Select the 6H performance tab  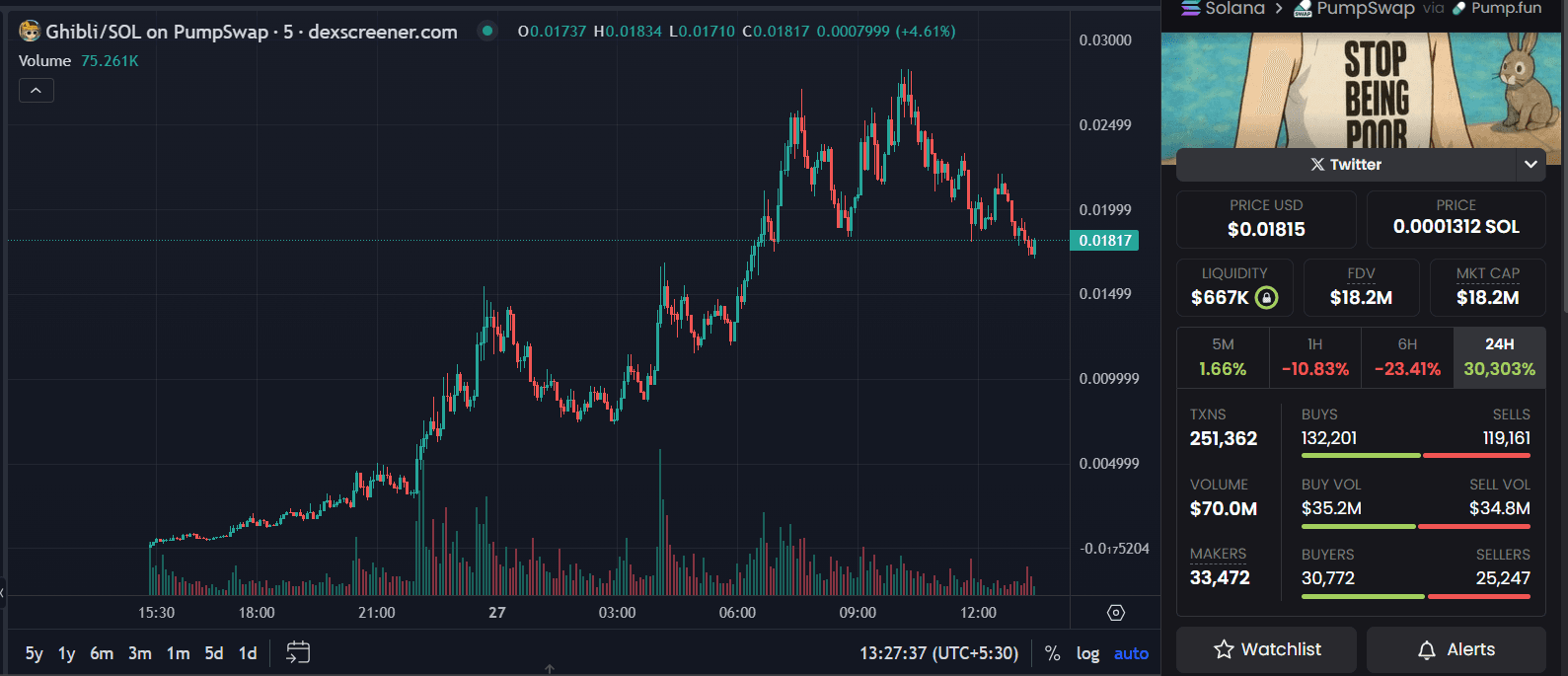point(1407,357)
